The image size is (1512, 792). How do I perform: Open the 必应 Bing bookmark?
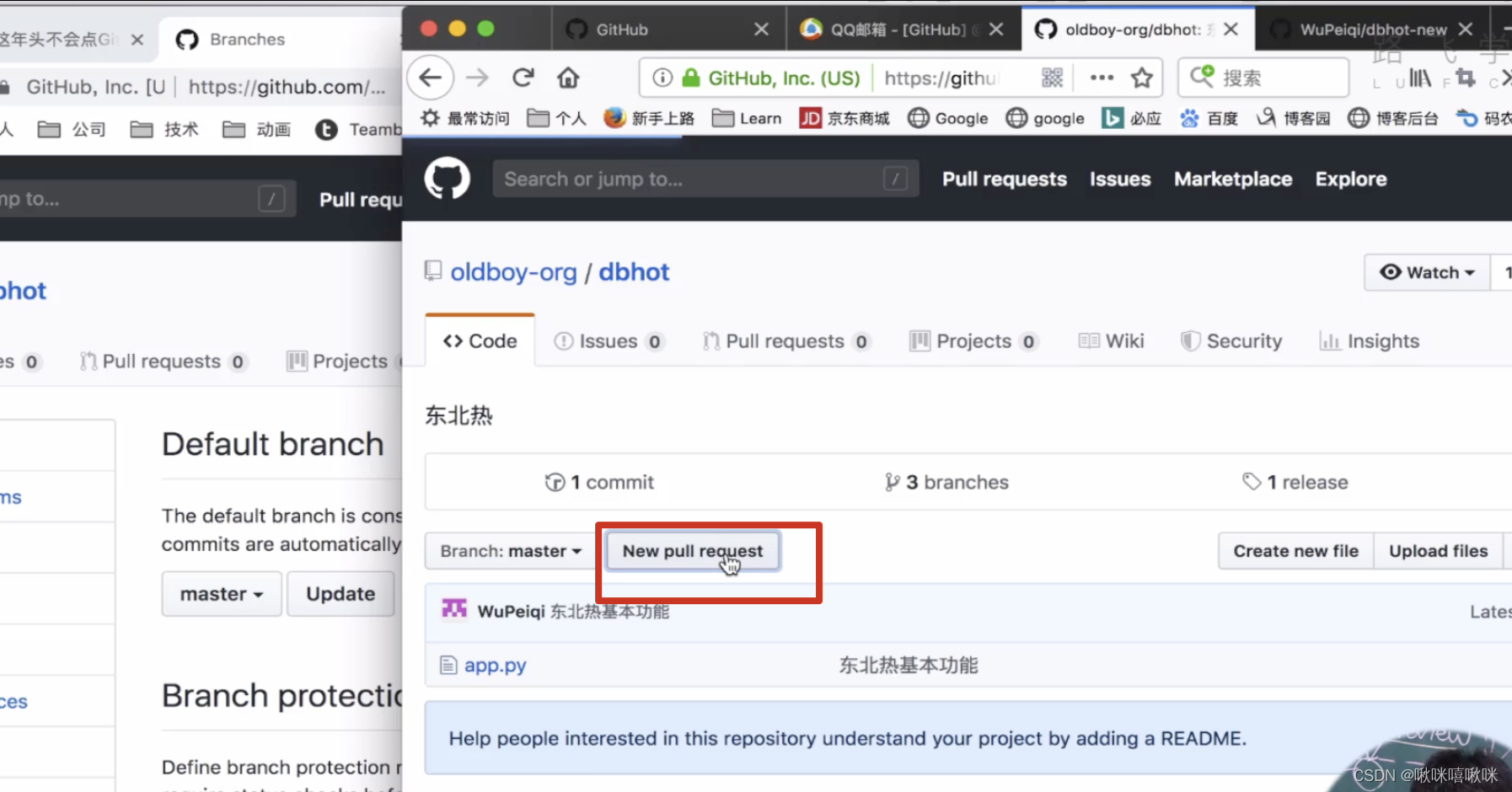[x=1132, y=119]
